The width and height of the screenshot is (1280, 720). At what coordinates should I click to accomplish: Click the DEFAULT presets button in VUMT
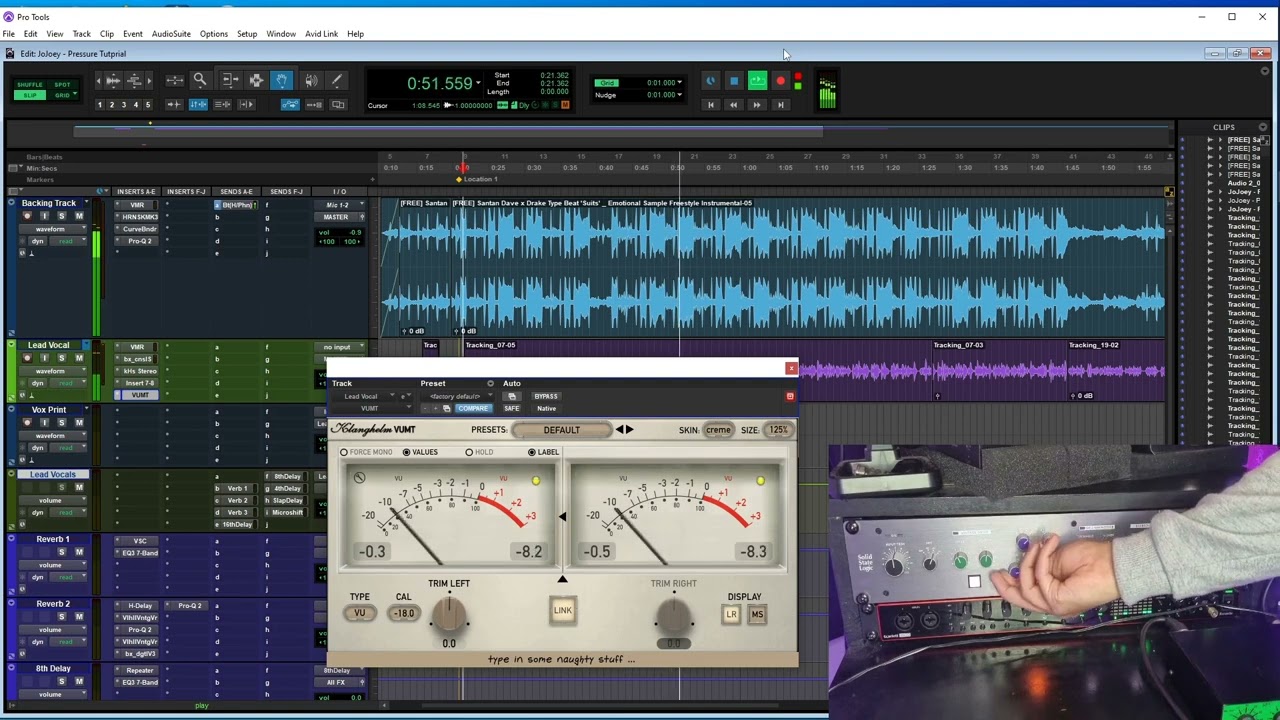[561, 430]
